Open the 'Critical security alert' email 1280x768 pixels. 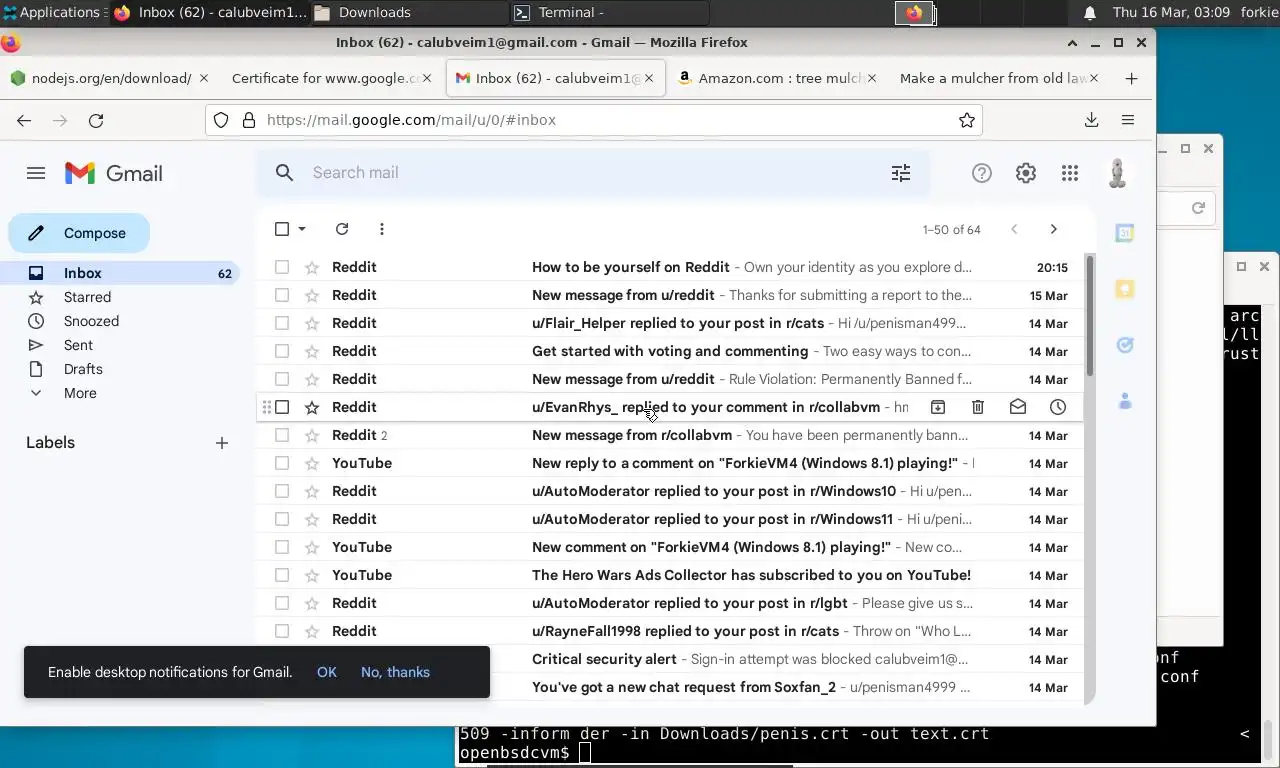(x=670, y=659)
